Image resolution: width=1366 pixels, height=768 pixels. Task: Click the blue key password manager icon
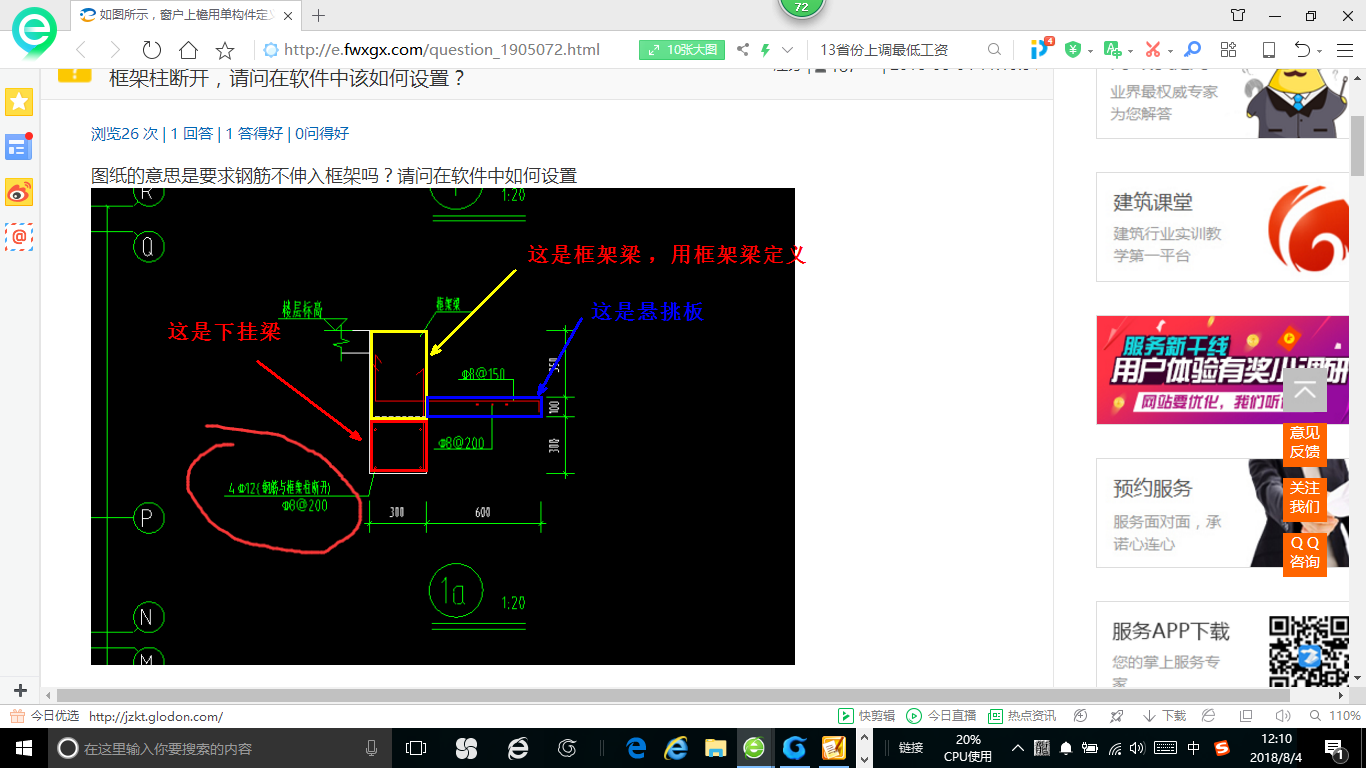(x=1193, y=49)
